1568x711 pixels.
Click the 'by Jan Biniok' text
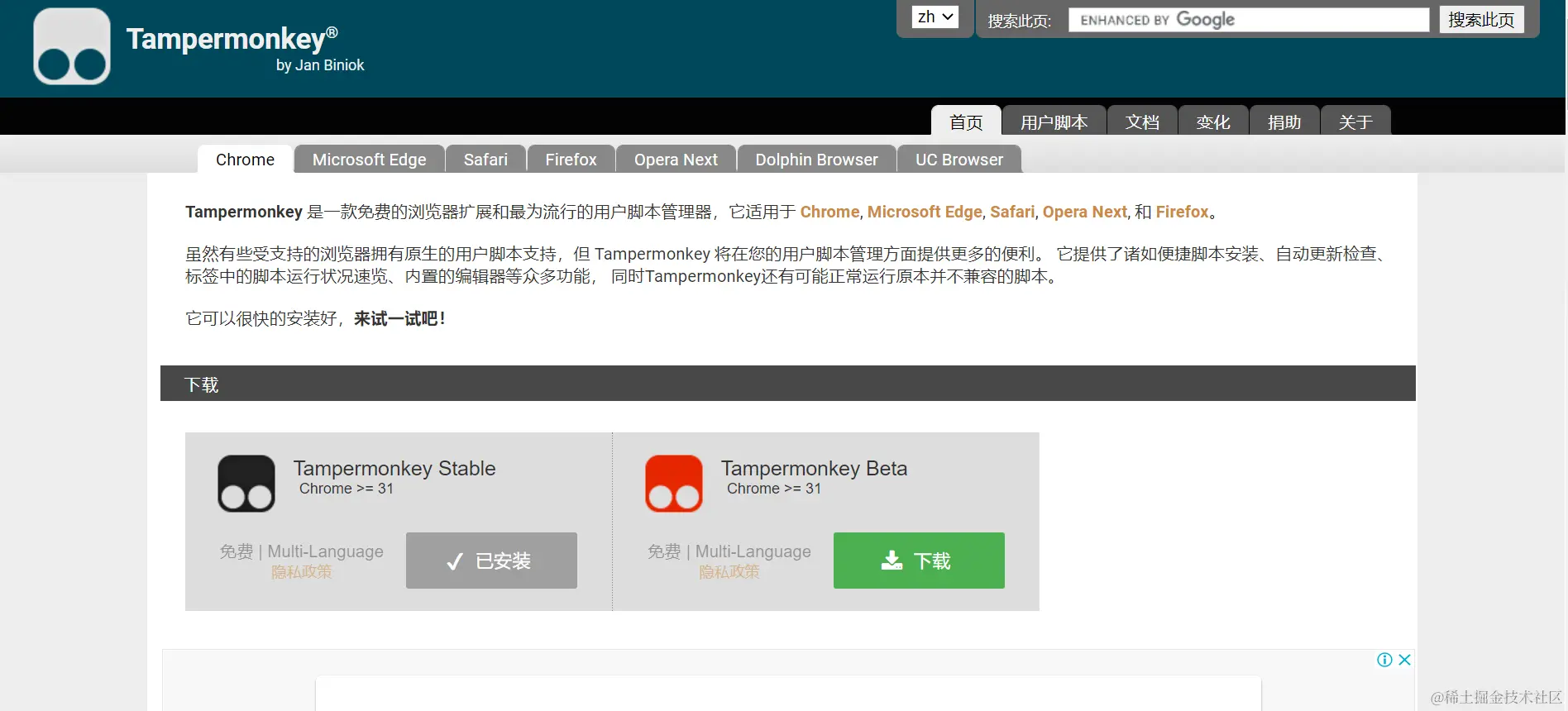pos(320,65)
